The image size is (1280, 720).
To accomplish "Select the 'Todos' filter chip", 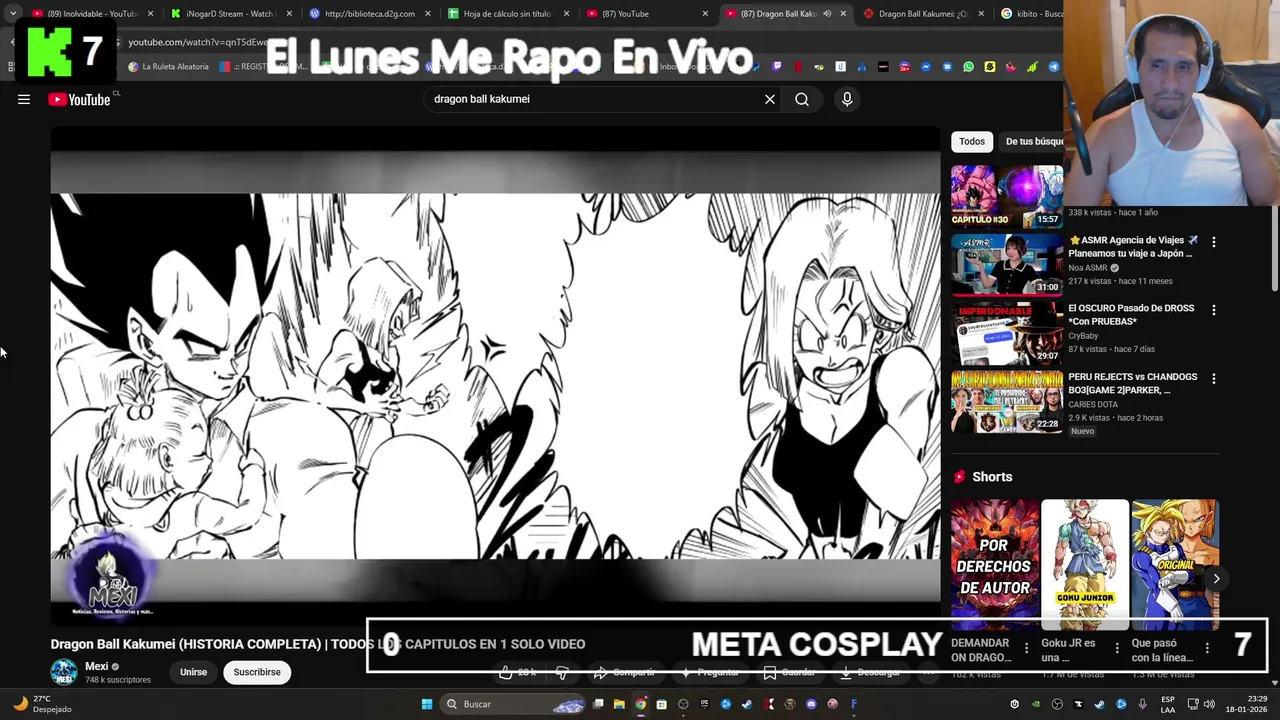I will pos(972,141).
